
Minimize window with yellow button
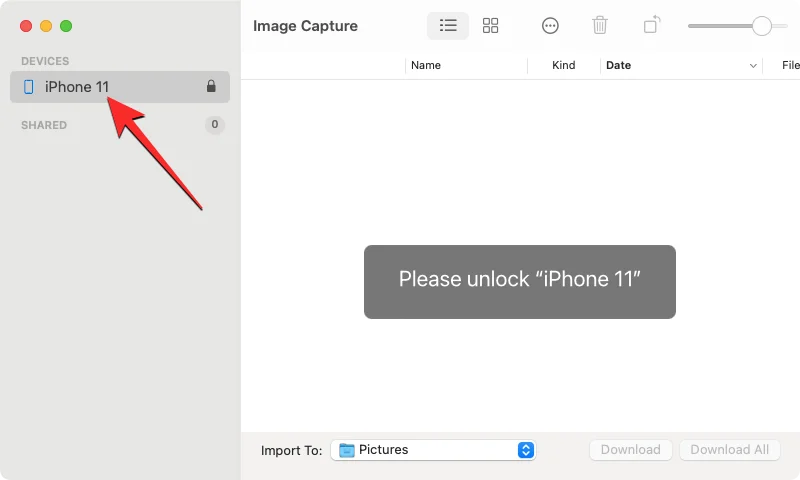(46, 26)
